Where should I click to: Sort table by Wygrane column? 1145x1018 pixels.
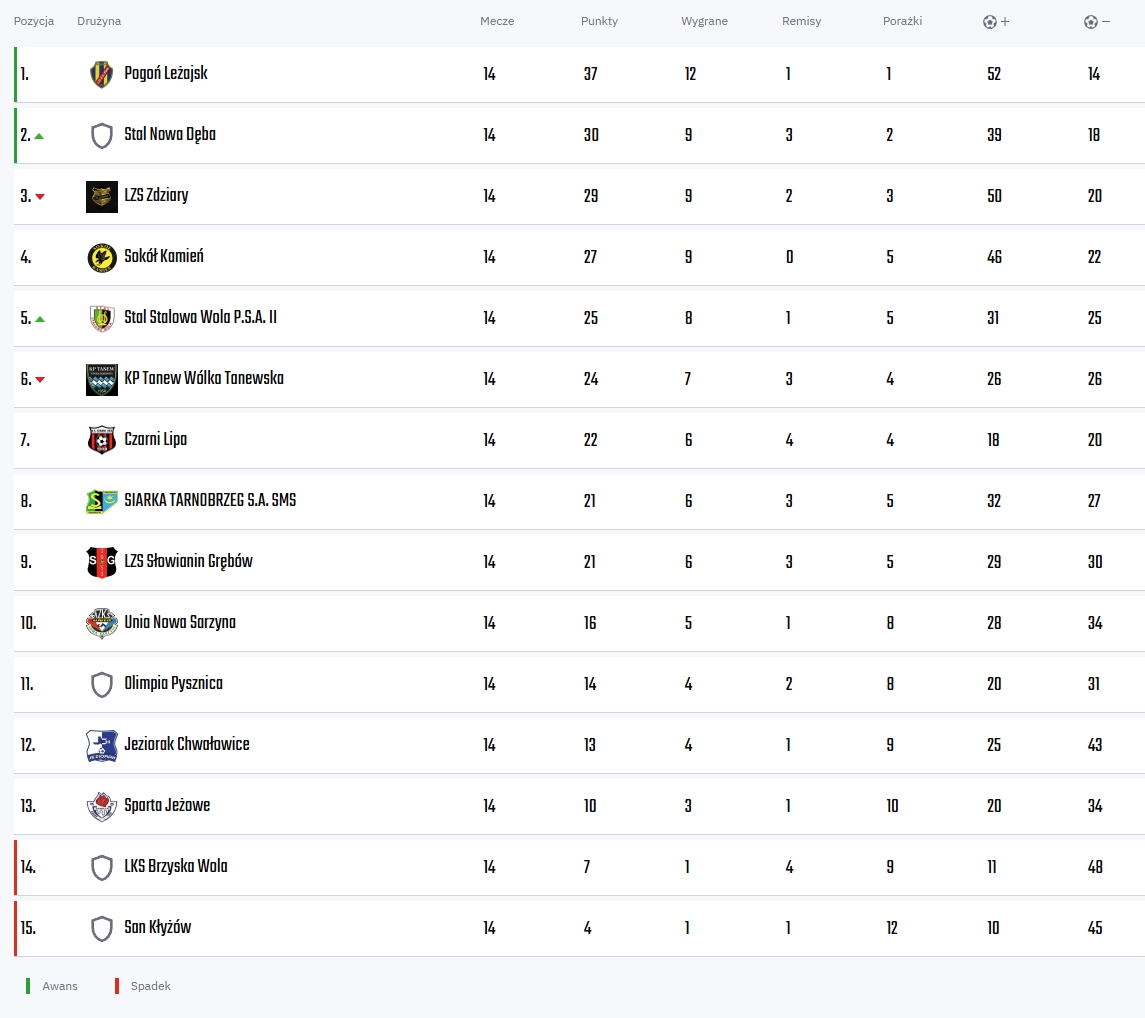704,22
